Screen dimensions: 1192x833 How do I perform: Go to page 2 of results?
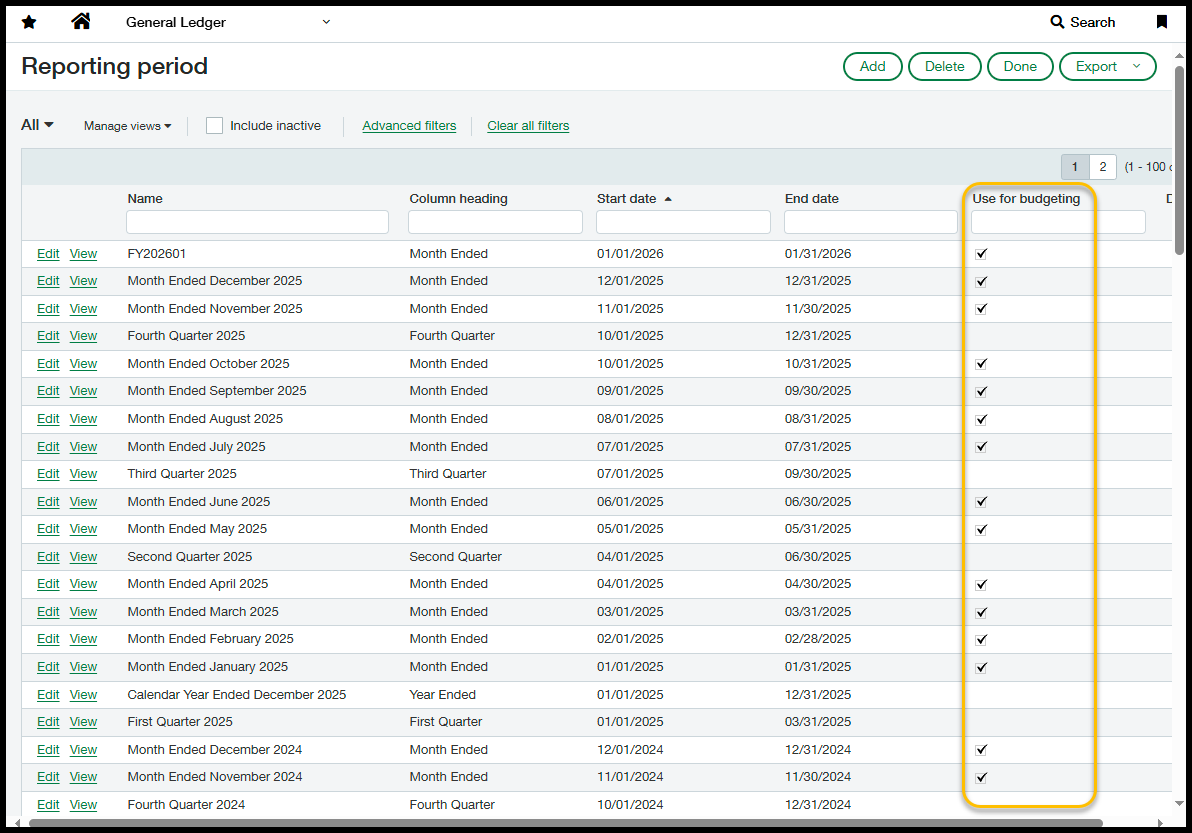pyautogui.click(x=1102, y=167)
